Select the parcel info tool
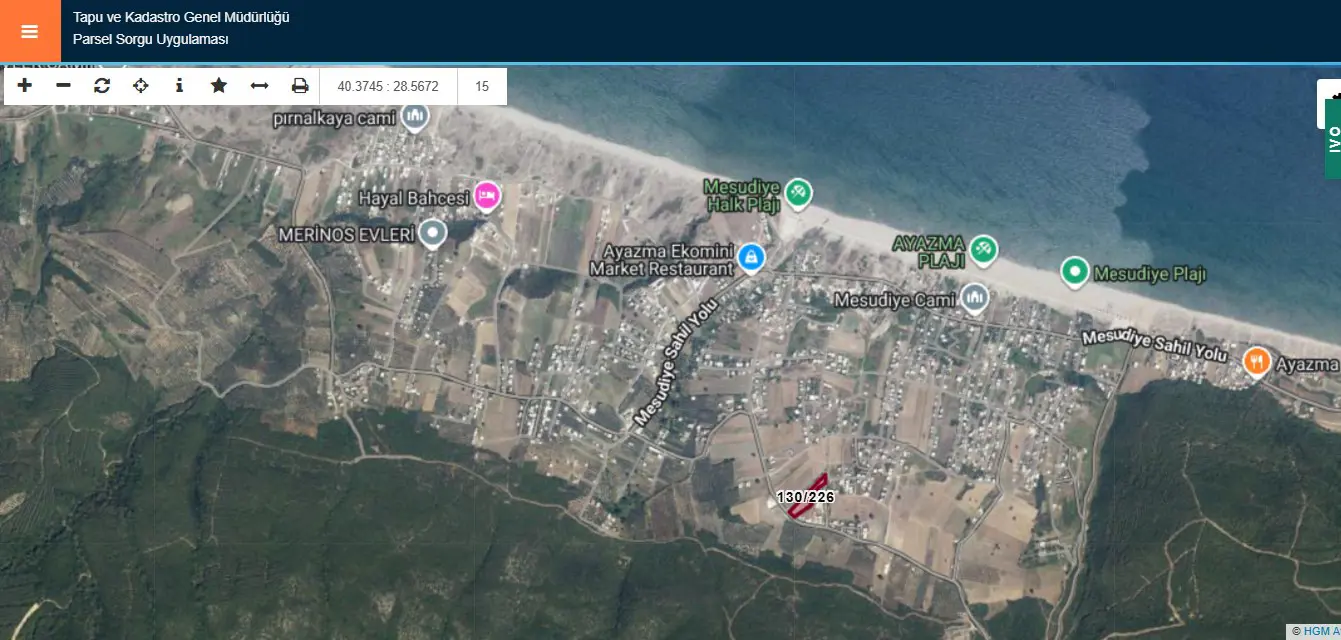1341x640 pixels. 179,86
